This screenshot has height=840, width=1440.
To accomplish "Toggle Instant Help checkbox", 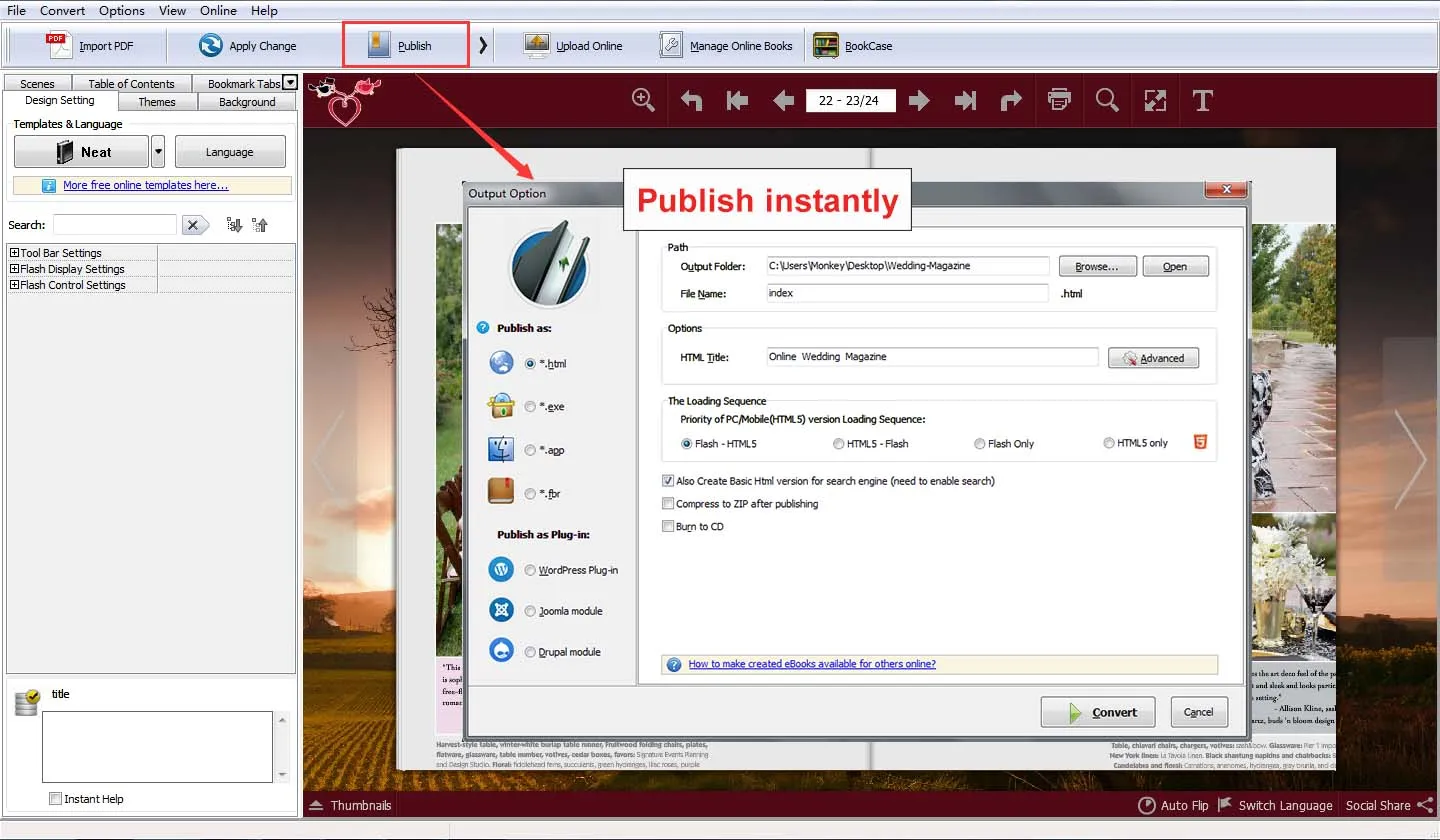I will coord(56,799).
